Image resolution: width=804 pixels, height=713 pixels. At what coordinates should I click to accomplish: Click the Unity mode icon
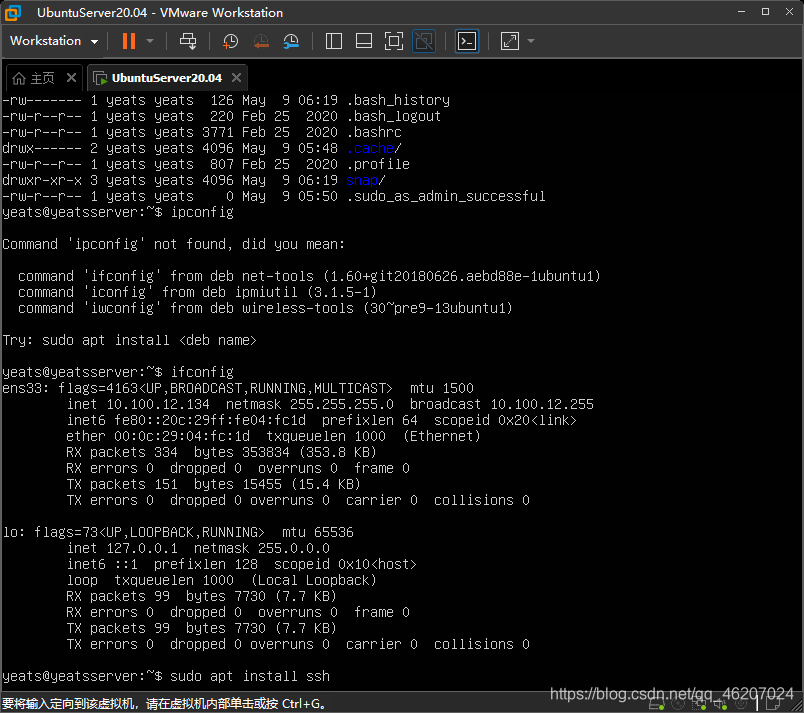424,41
